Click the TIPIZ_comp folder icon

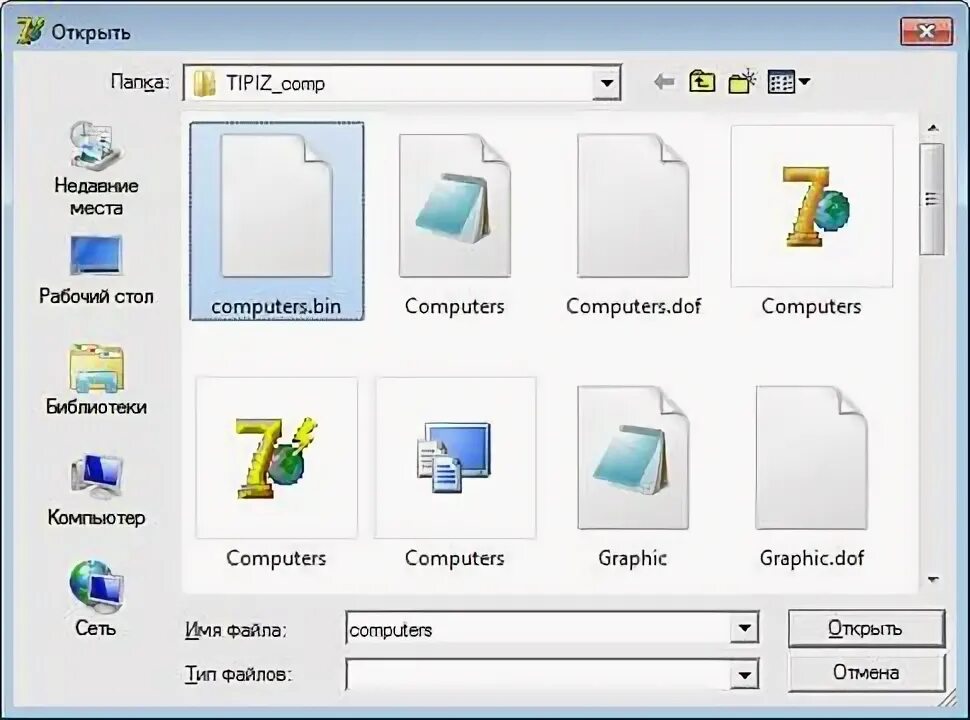click(204, 83)
